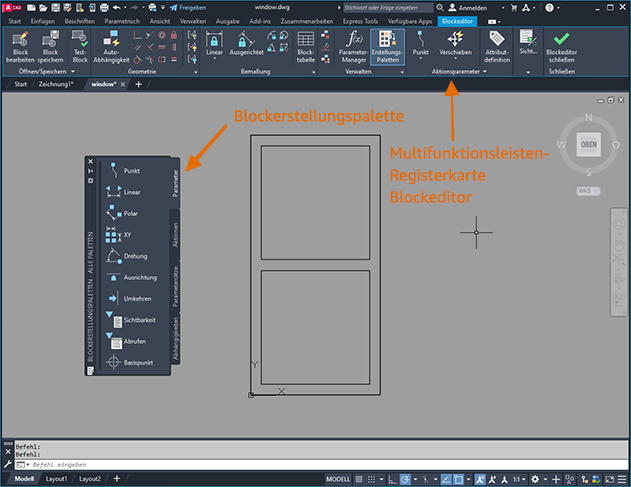Screen dimensions: 631x487
Task: Click Block bearbeiten in the ribbon
Action: click(21, 46)
